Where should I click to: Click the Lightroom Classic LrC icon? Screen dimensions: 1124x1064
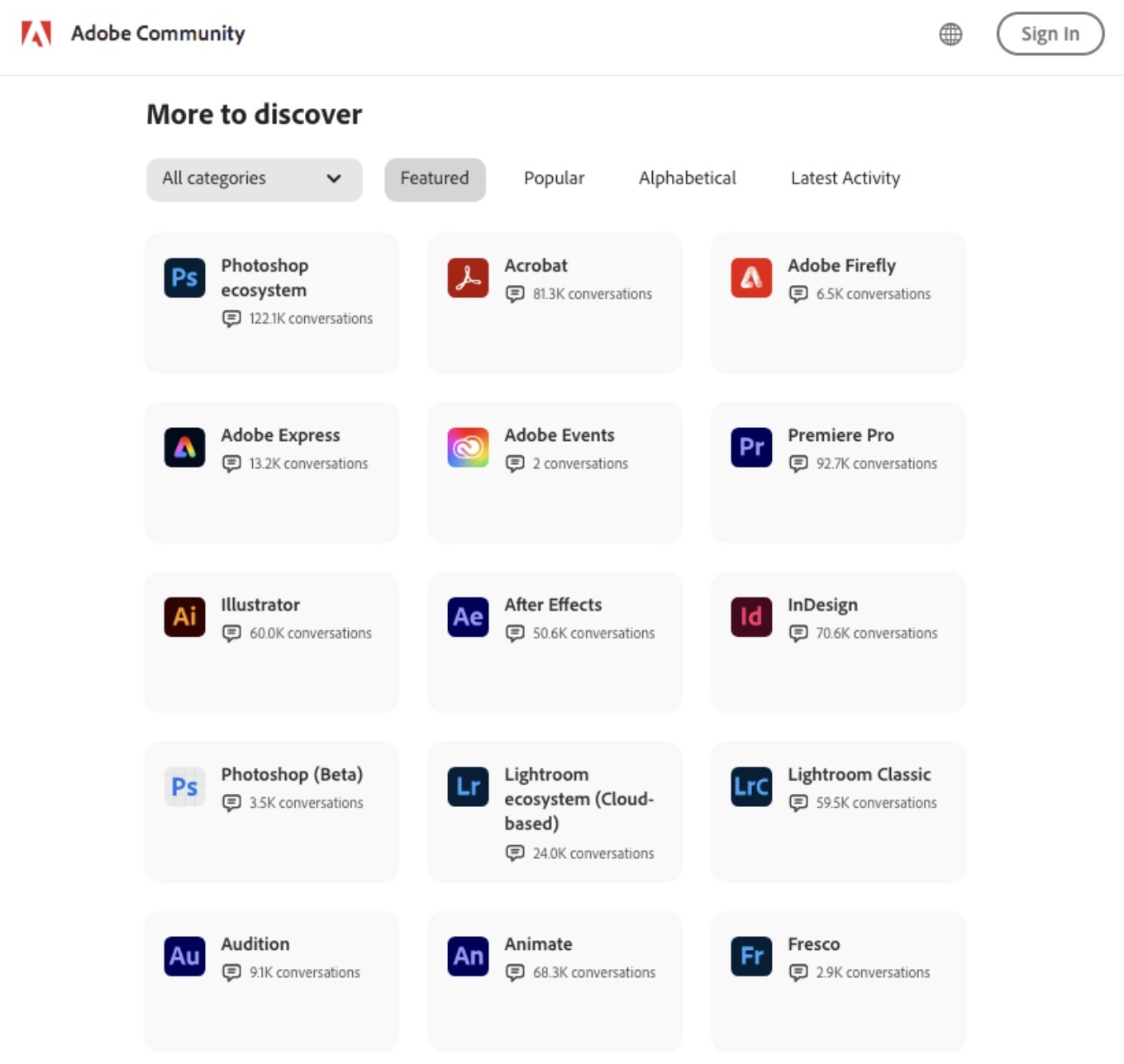[x=751, y=786]
